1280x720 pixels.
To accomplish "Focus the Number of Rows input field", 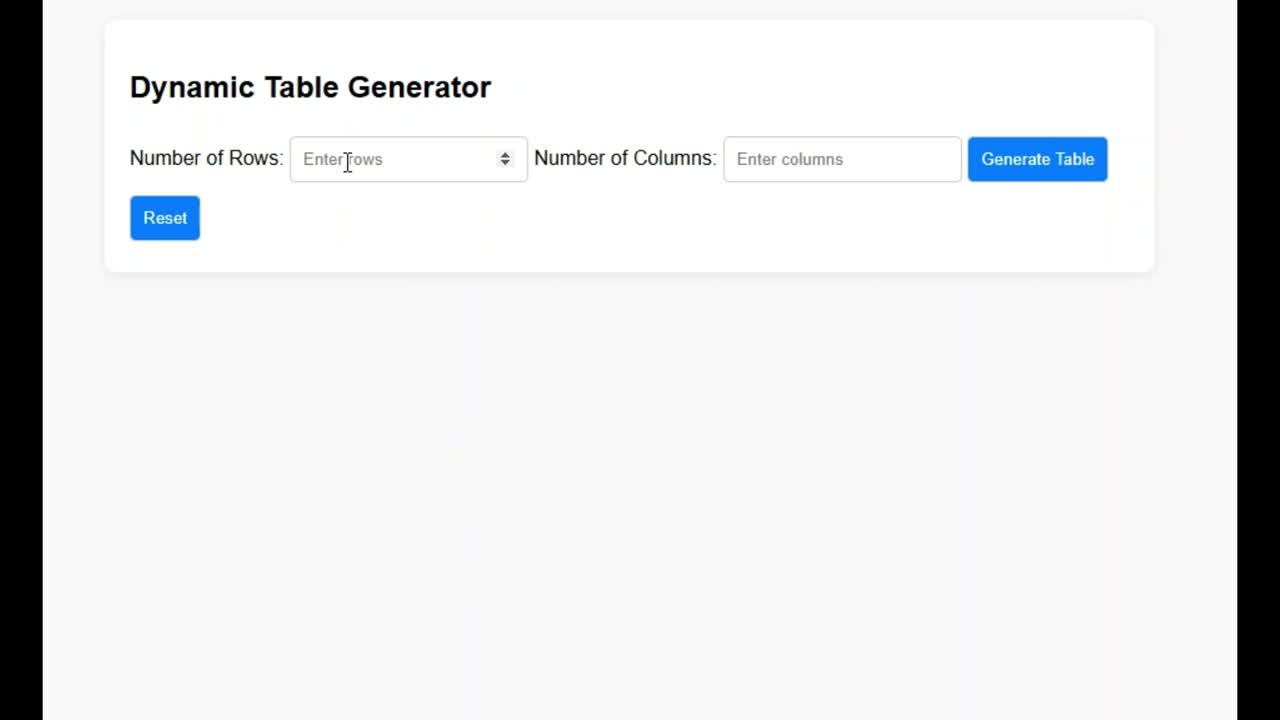I will (408, 159).
